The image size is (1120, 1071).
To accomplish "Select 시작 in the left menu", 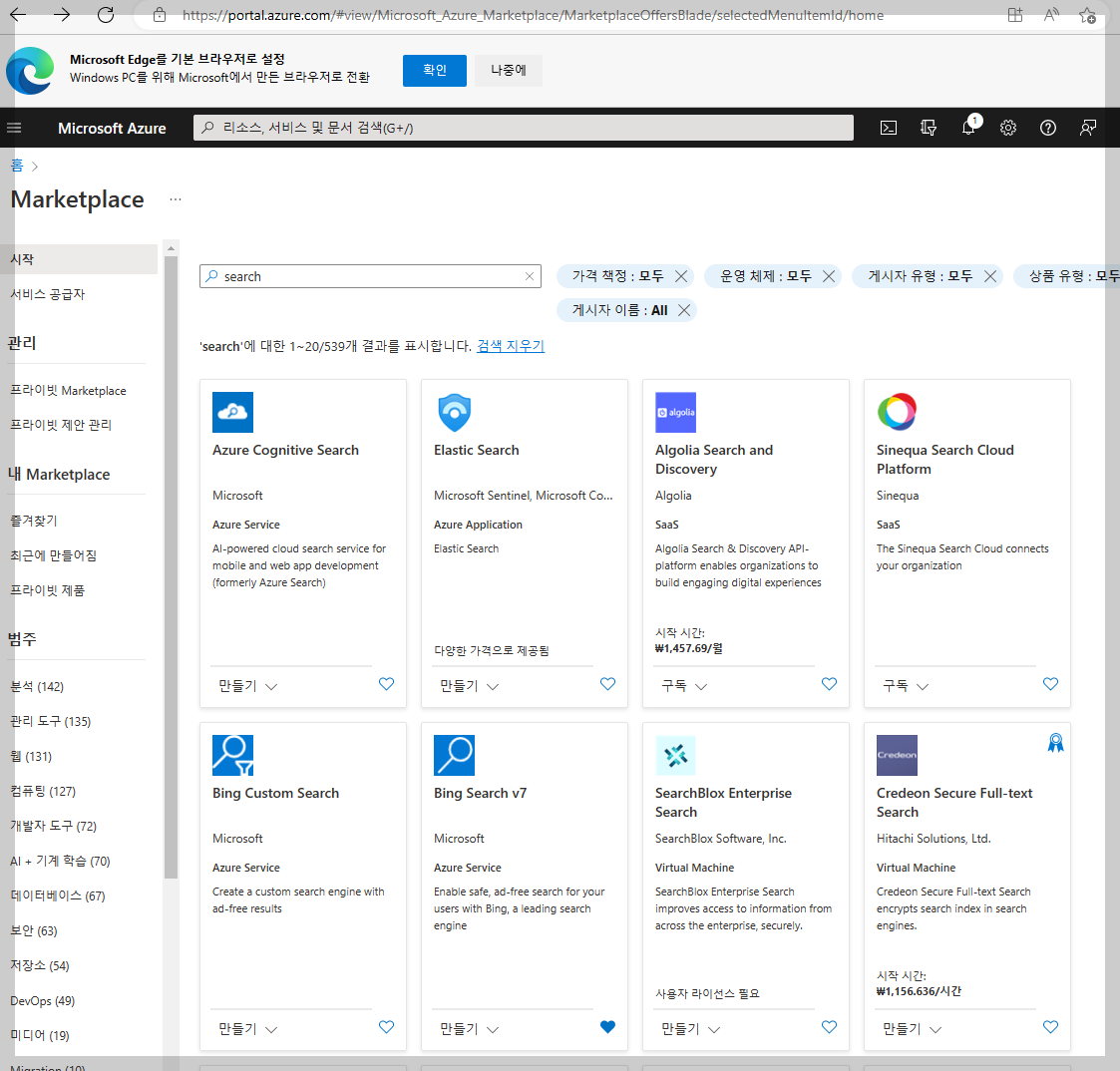I will (x=79, y=259).
